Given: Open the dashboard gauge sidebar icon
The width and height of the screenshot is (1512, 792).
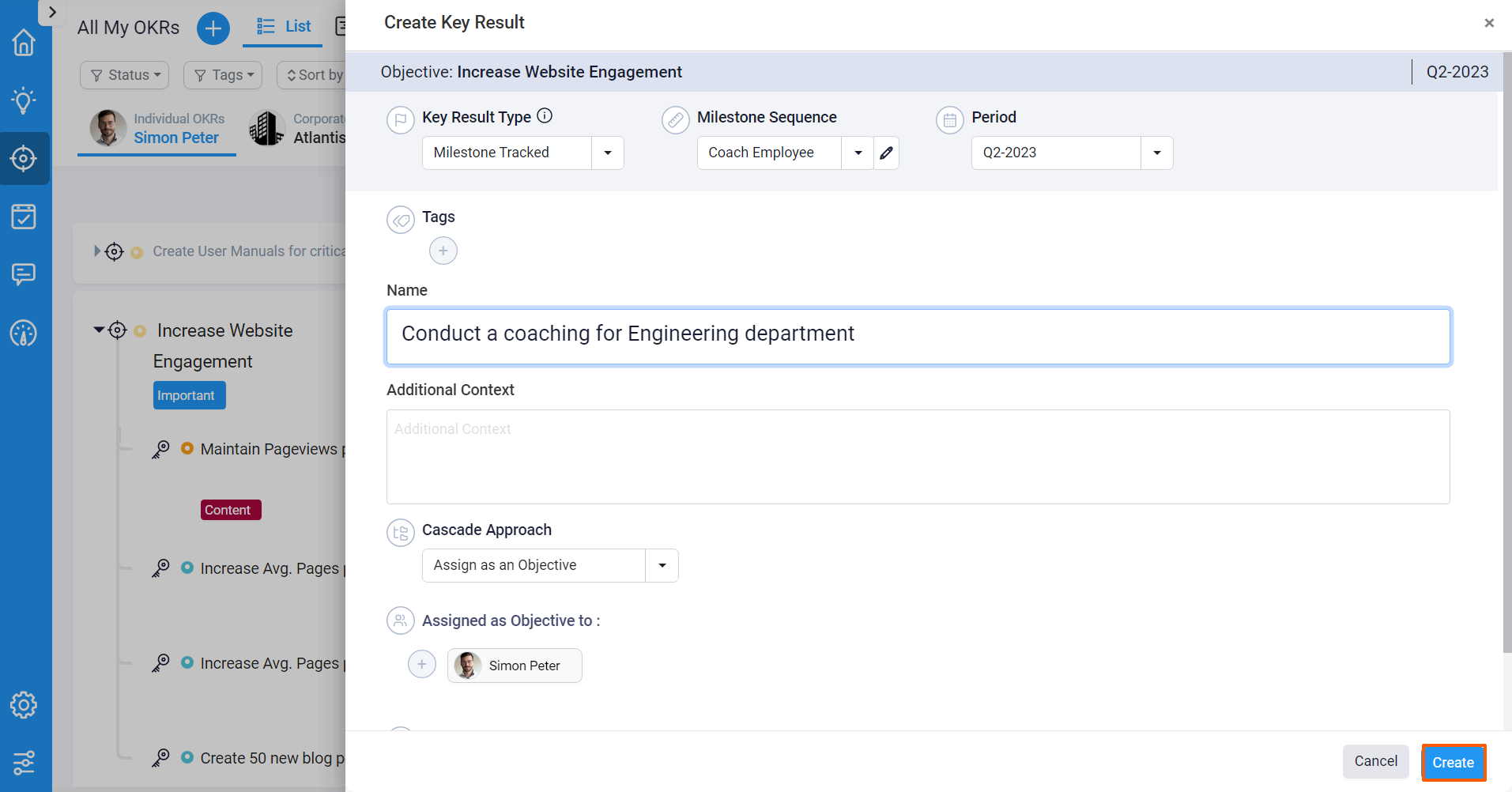Looking at the screenshot, I should pyautogui.click(x=24, y=333).
